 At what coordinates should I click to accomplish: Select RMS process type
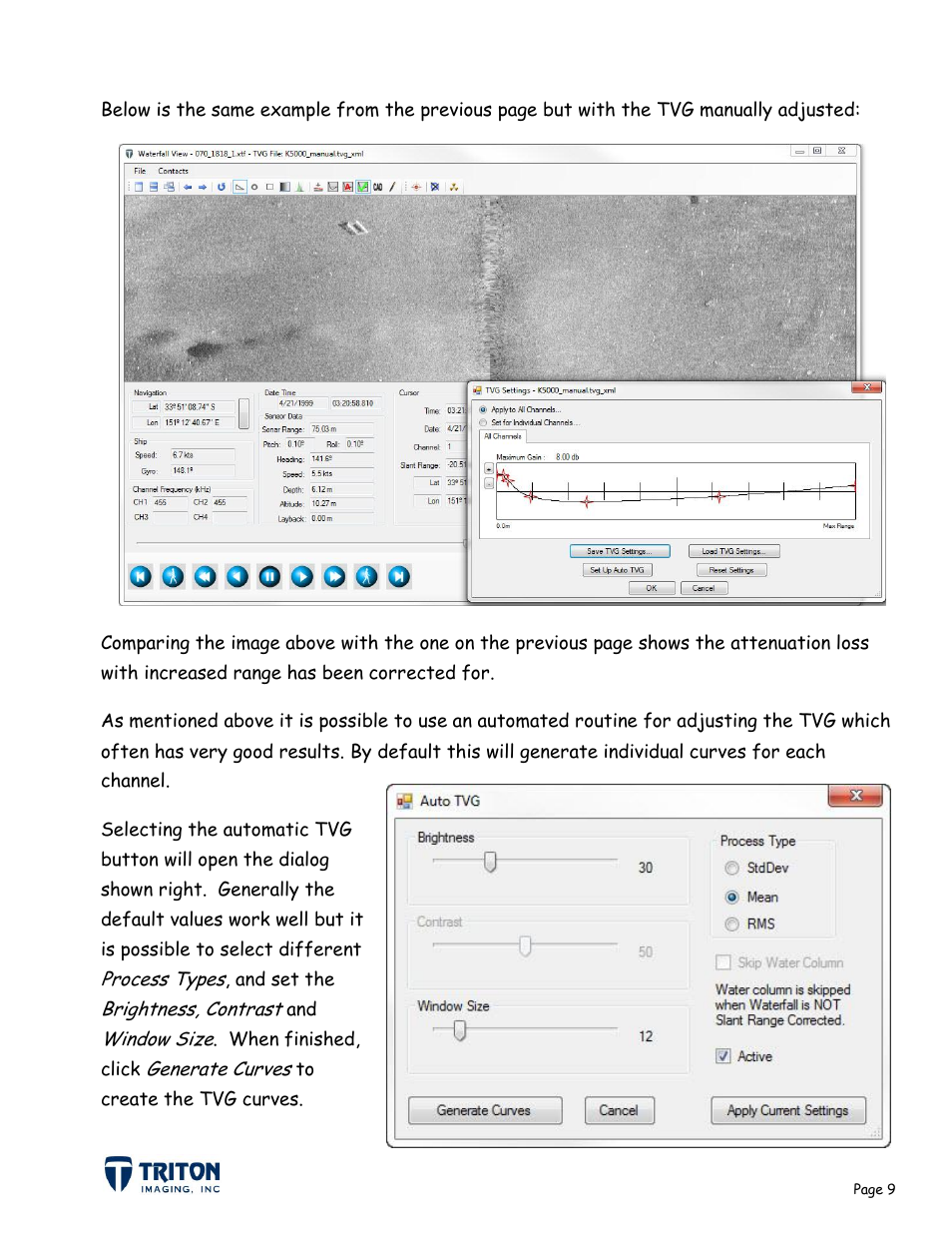pyautogui.click(x=731, y=925)
